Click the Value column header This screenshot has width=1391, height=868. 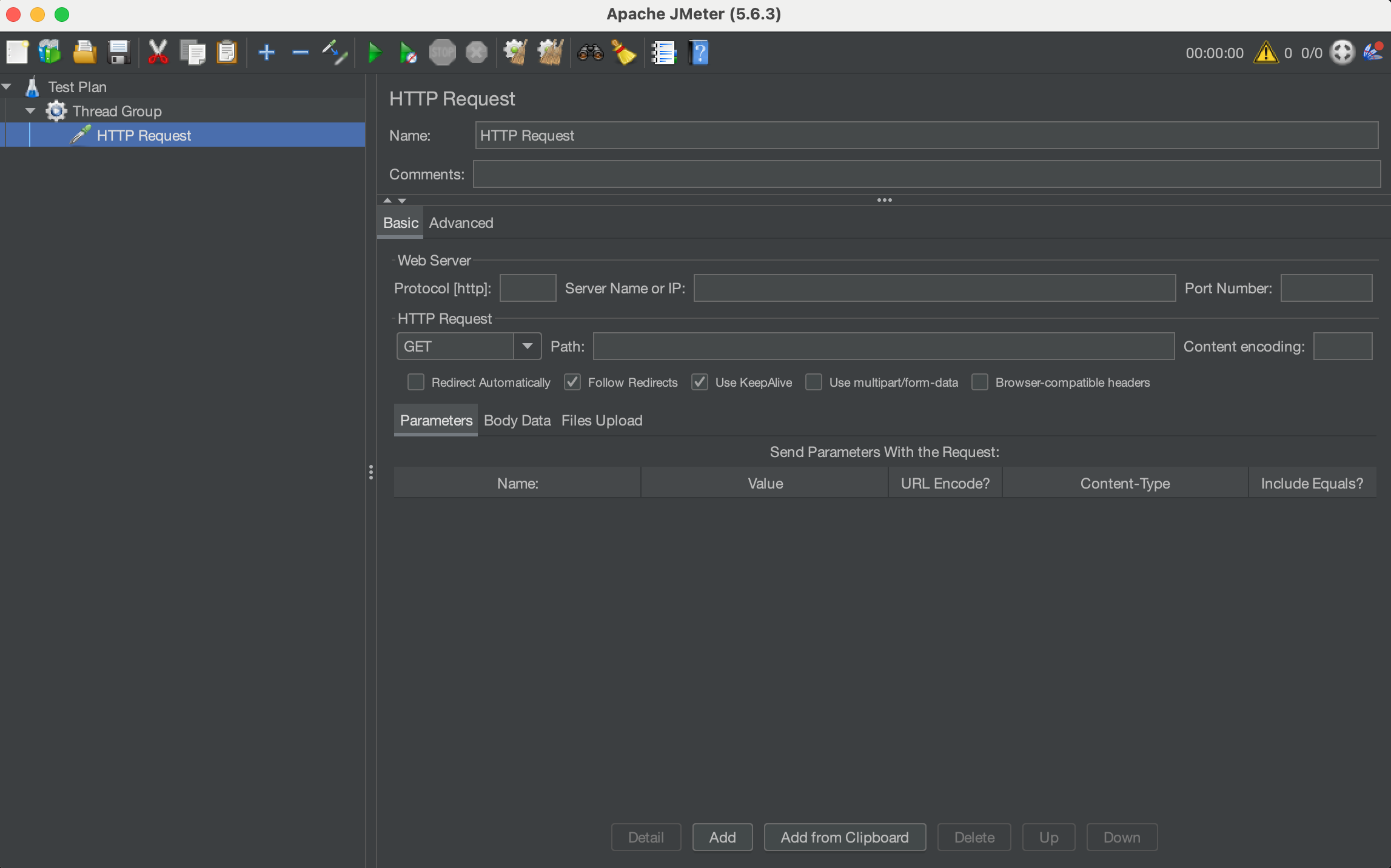765,483
